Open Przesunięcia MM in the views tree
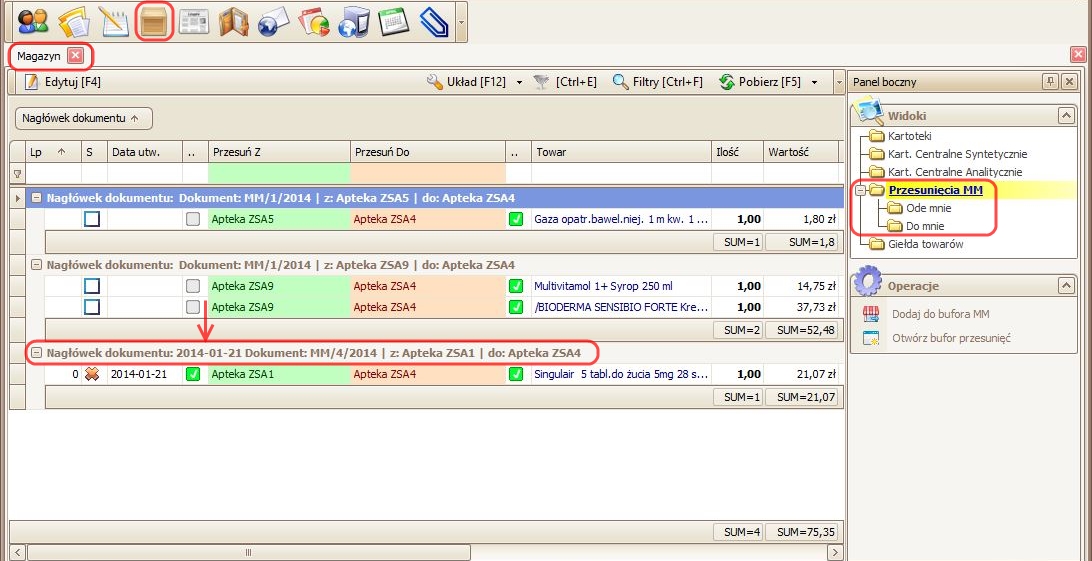This screenshot has width=1092, height=561. pos(929,190)
